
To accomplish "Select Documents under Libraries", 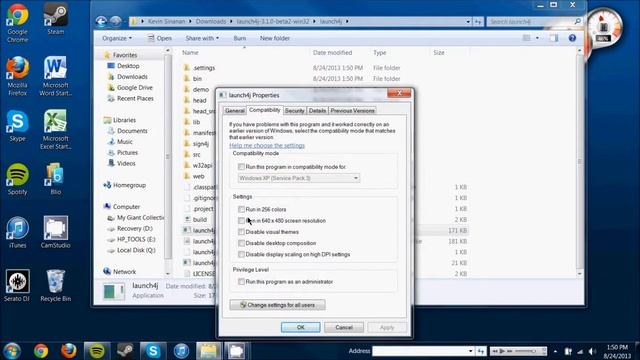I will 132,131.
